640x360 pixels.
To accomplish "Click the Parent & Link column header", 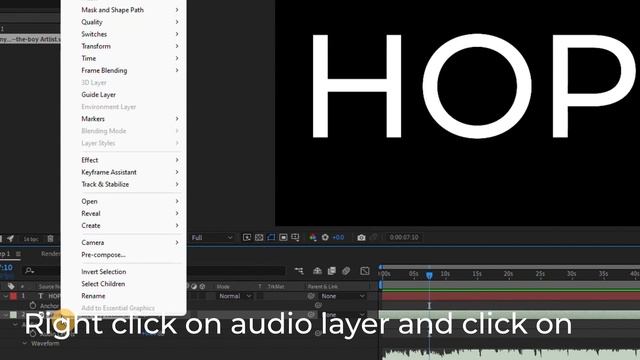I will coord(323,287).
